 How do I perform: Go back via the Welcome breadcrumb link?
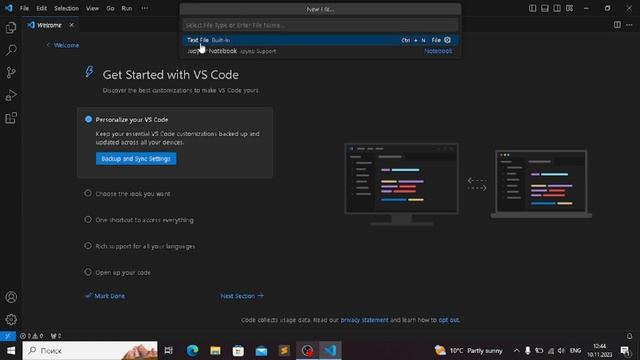[x=62, y=45]
